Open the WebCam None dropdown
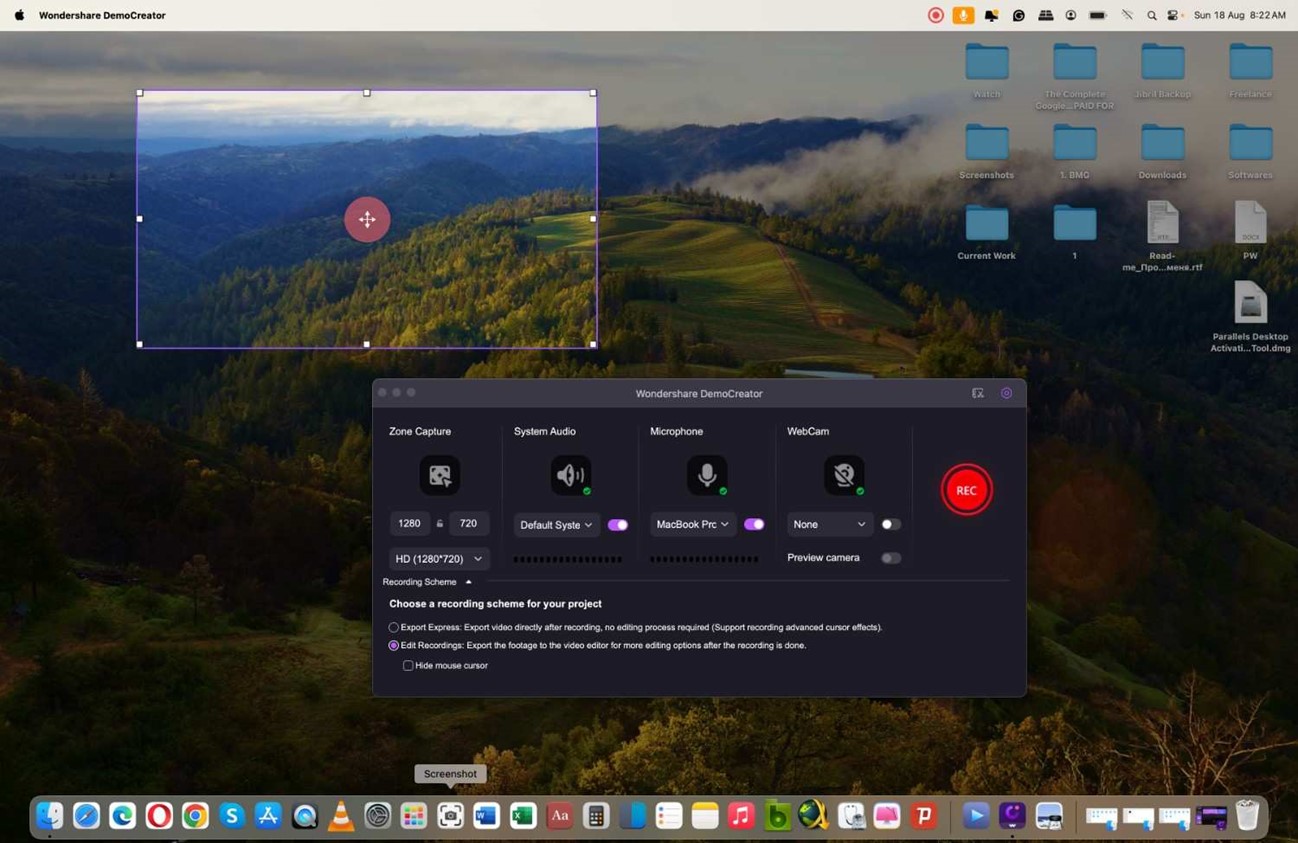Image resolution: width=1298 pixels, height=843 pixels. click(x=829, y=524)
